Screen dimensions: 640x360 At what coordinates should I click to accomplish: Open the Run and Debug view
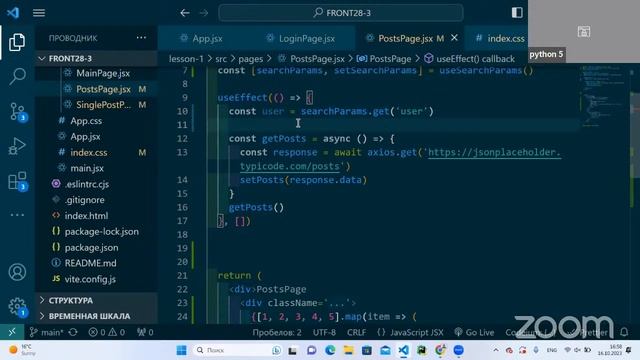(x=17, y=146)
